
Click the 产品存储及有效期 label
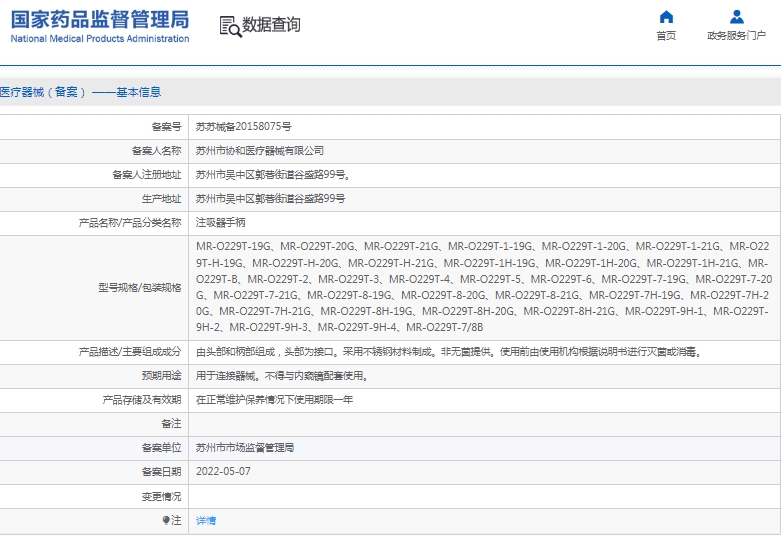[142, 400]
